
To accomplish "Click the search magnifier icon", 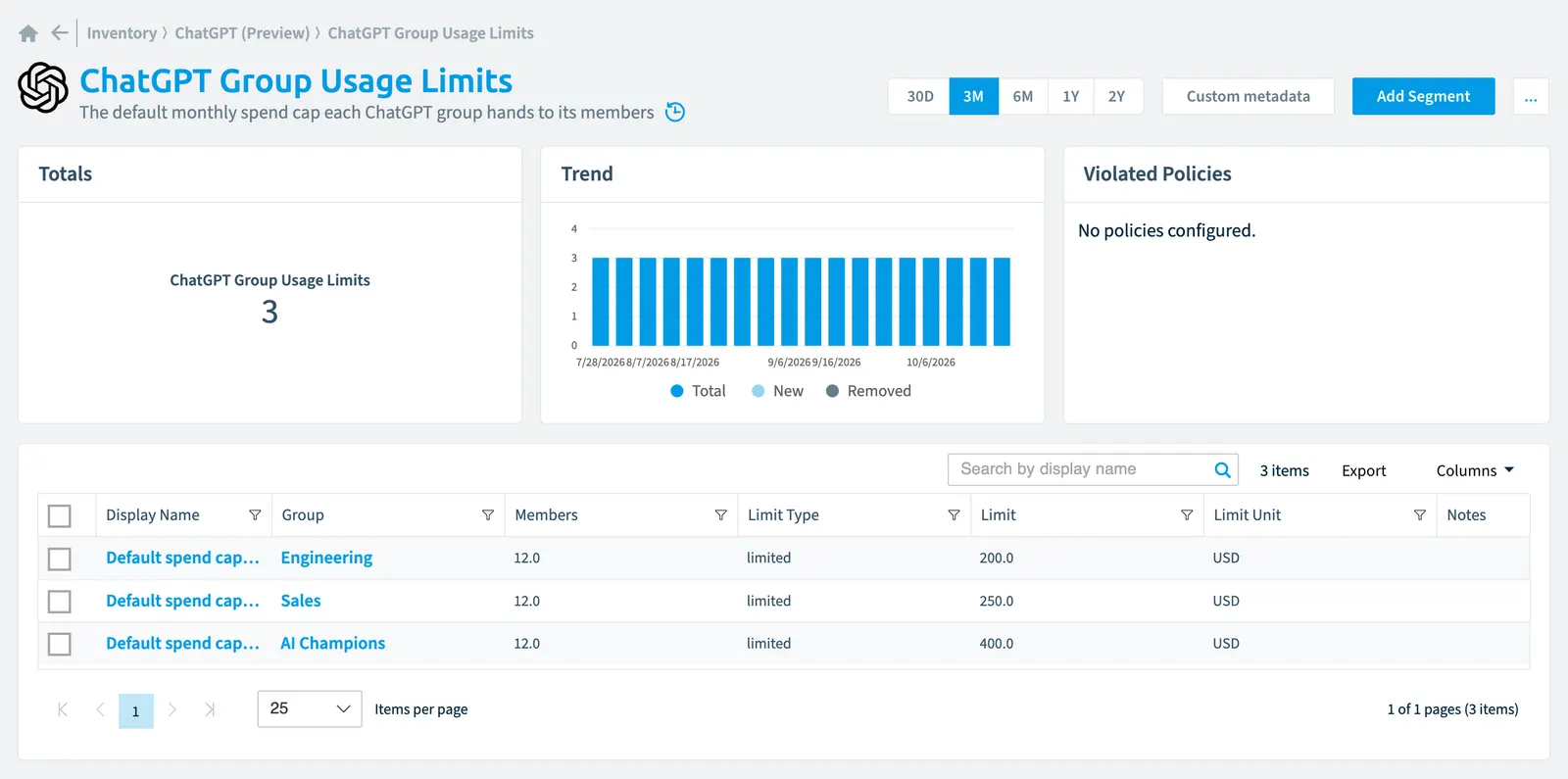I will pyautogui.click(x=1222, y=469).
